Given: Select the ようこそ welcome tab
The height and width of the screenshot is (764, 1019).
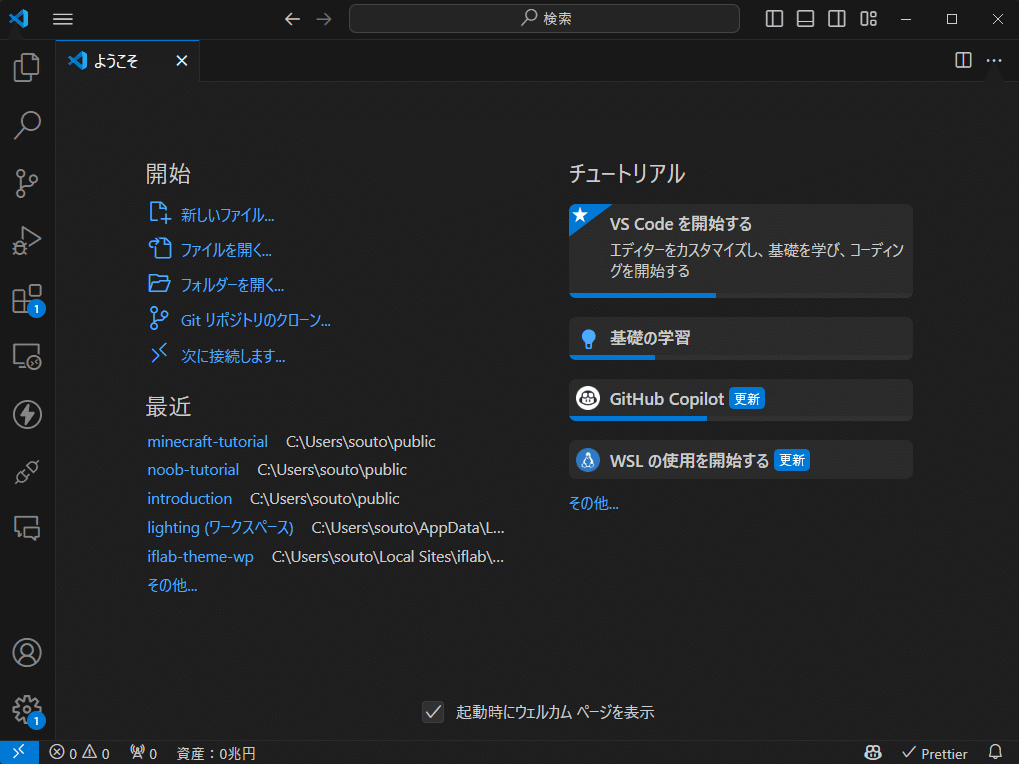Looking at the screenshot, I should (127, 60).
